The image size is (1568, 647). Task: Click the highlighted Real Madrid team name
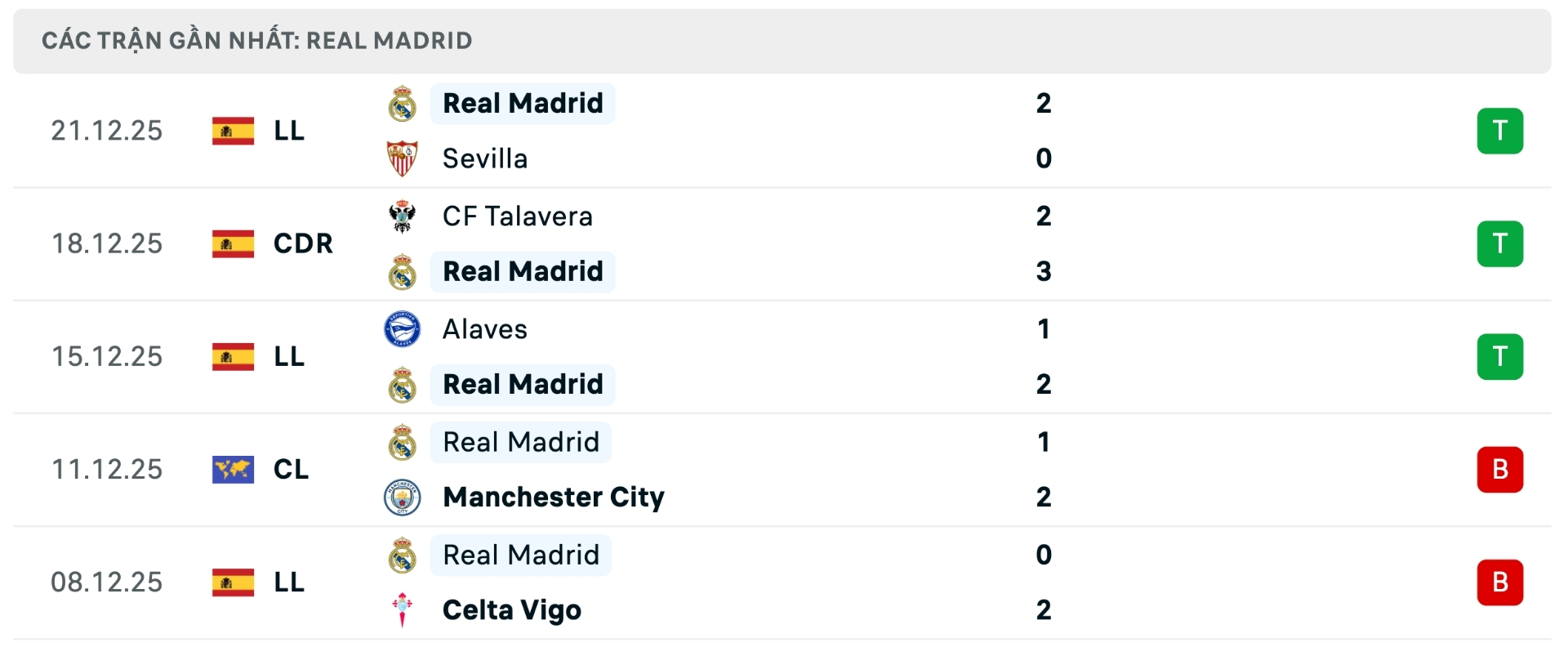pos(522,103)
